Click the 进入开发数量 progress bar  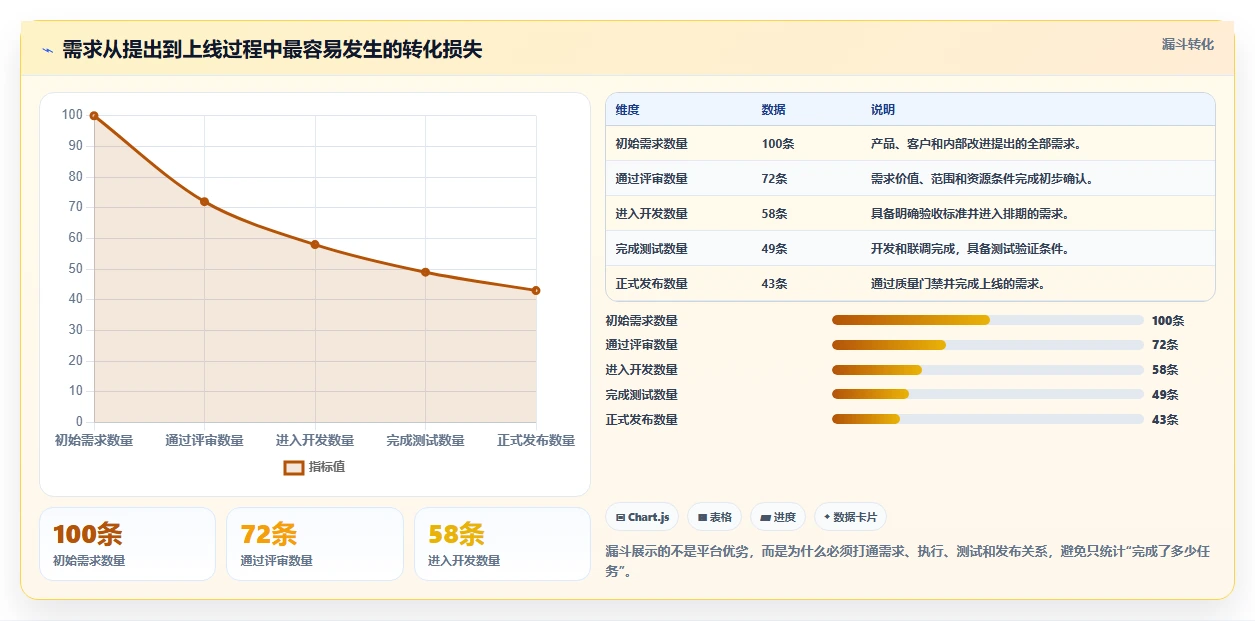988,370
